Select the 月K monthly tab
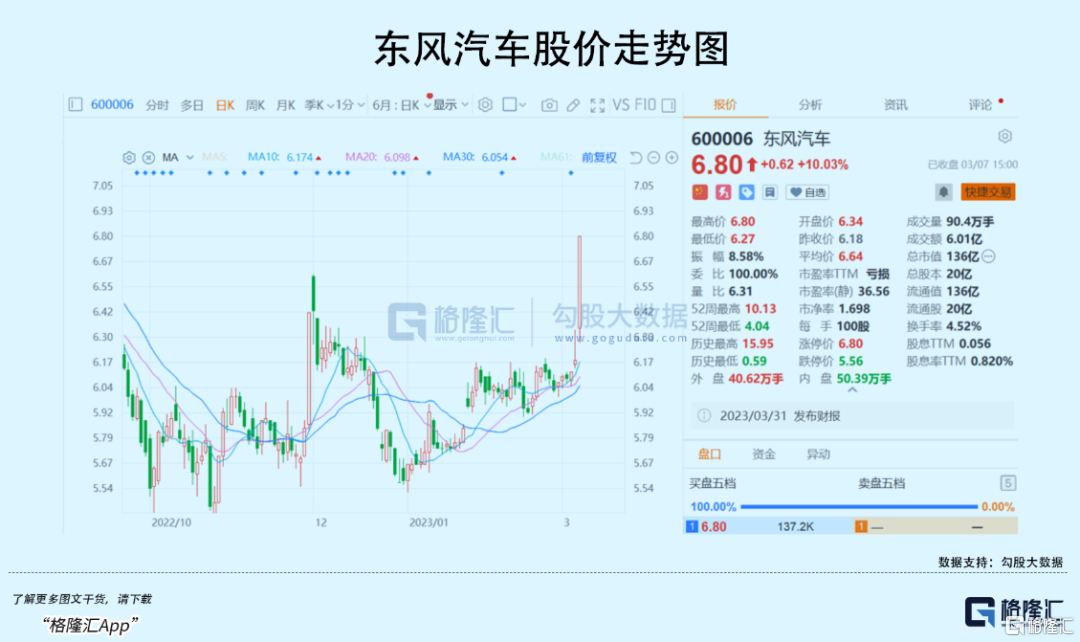The image size is (1080, 642). (286, 105)
